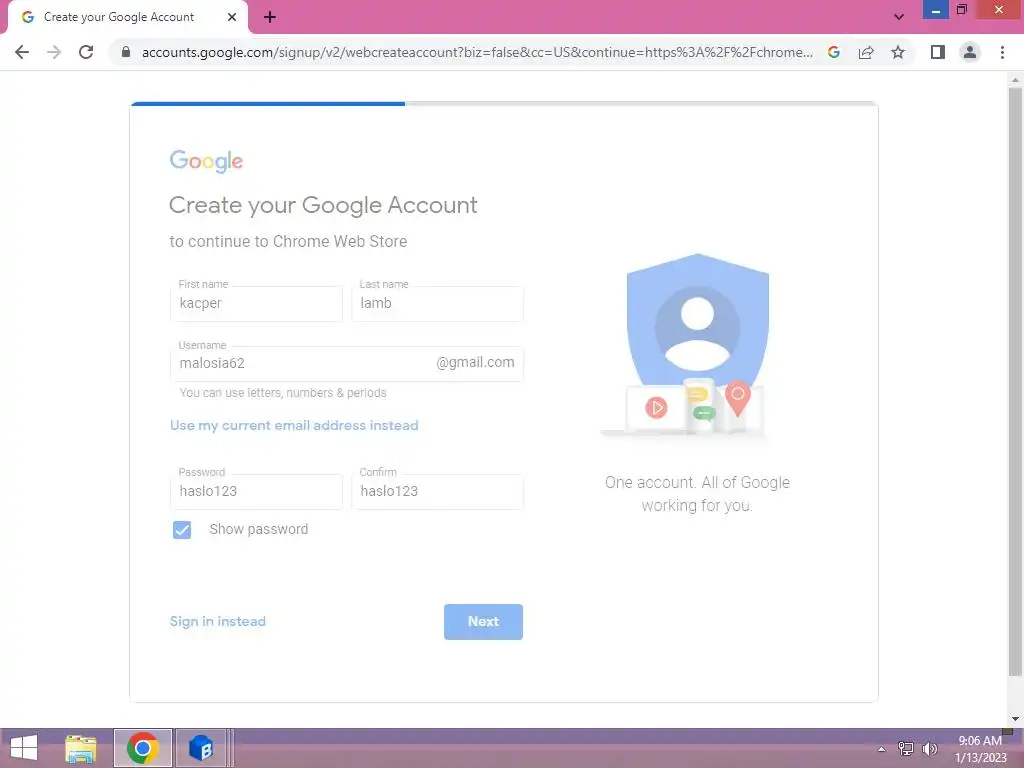The image size is (1024, 768).
Task: Click 'One account. All of Google' text
Action: (x=697, y=483)
